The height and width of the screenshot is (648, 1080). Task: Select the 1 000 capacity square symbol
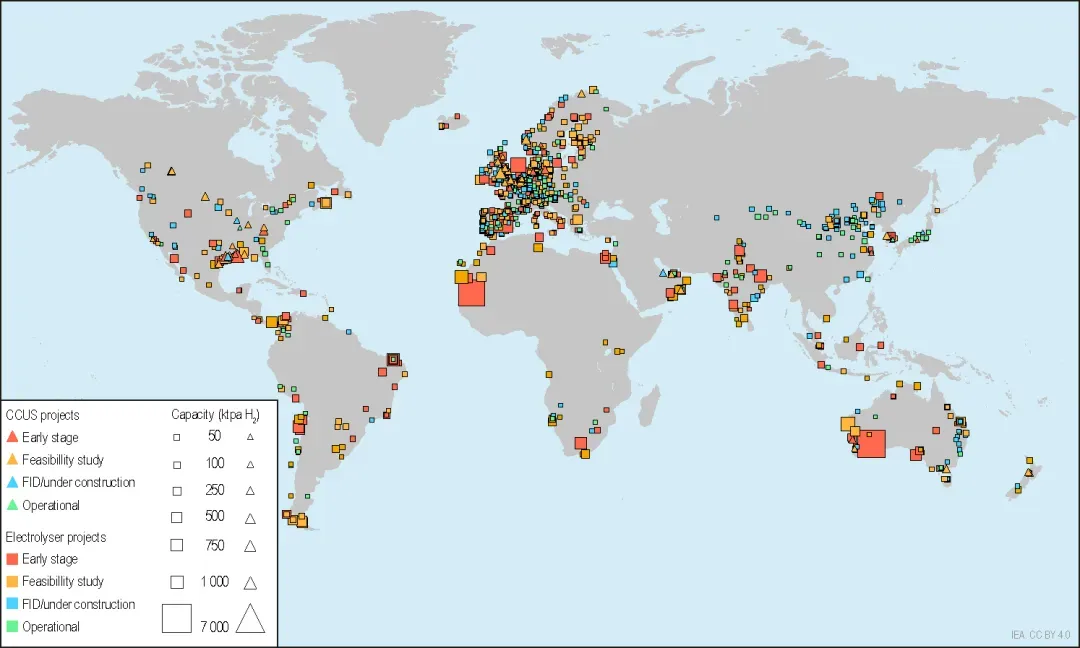[177, 582]
